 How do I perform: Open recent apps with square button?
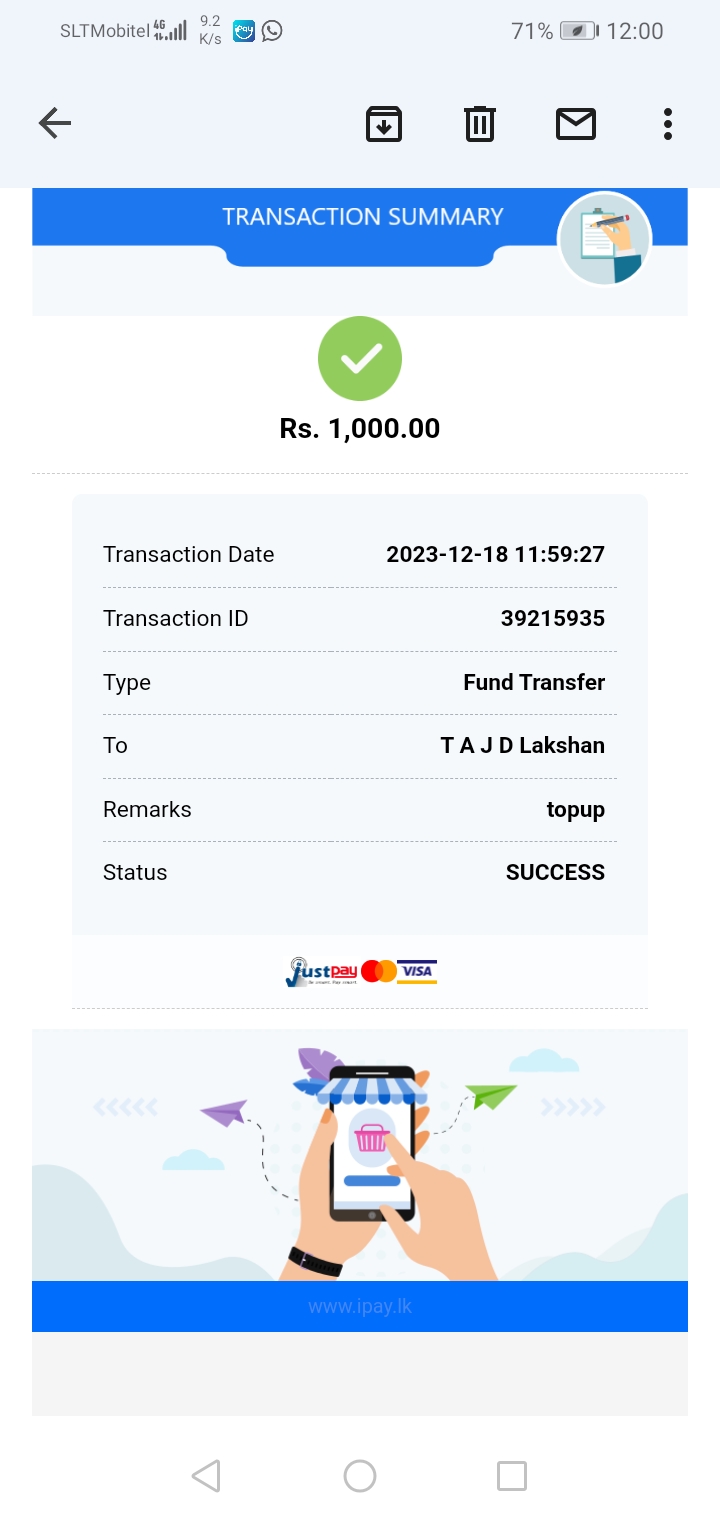coord(512,1476)
